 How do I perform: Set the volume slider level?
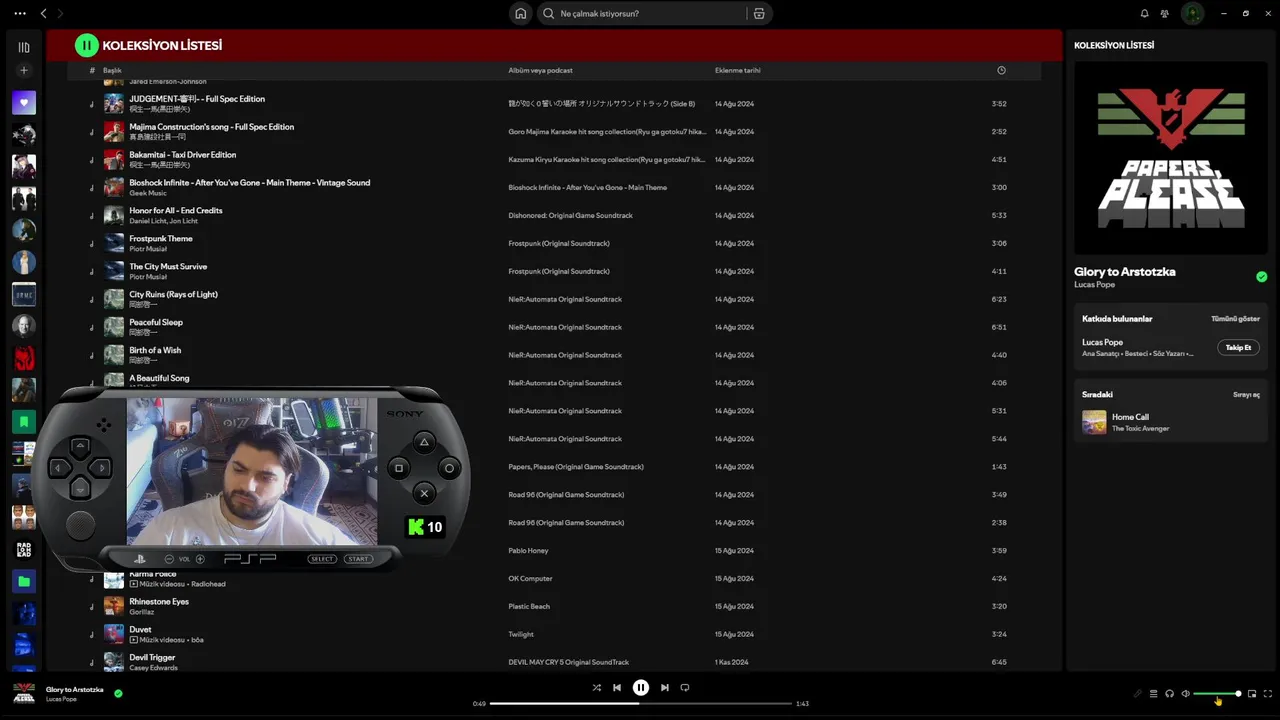(1216, 693)
